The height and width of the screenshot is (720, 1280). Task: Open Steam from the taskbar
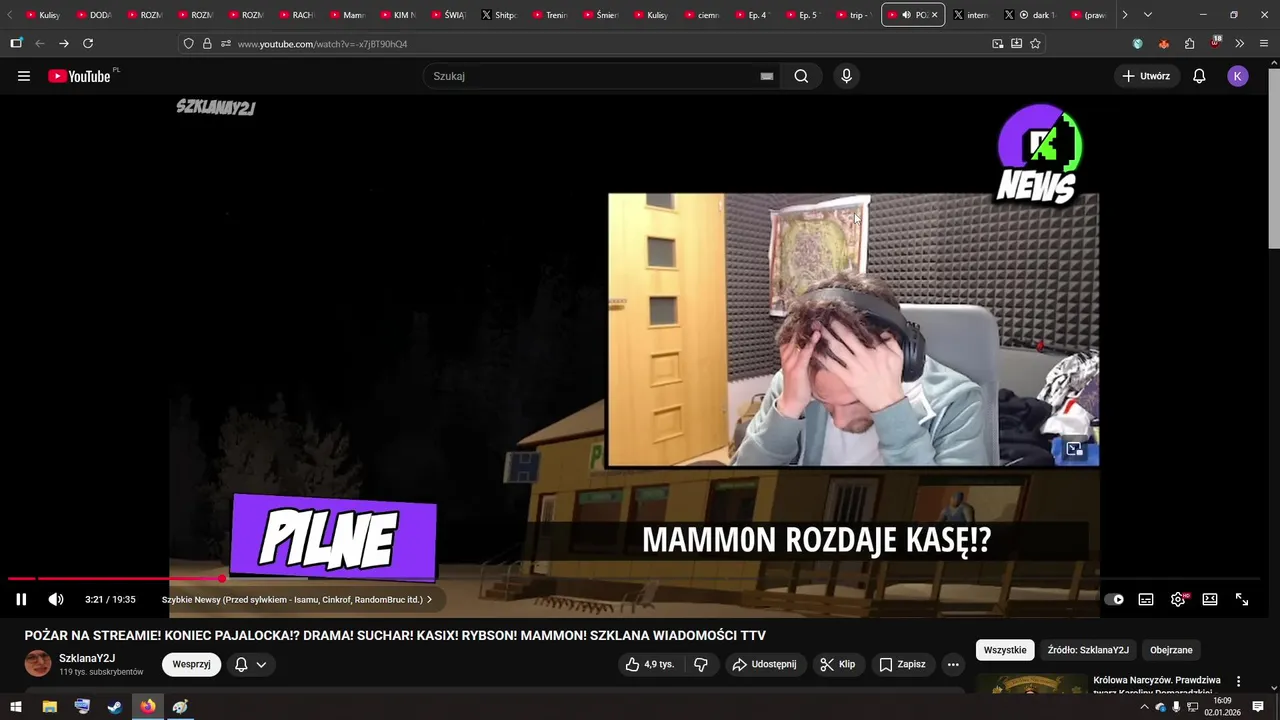[x=115, y=707]
